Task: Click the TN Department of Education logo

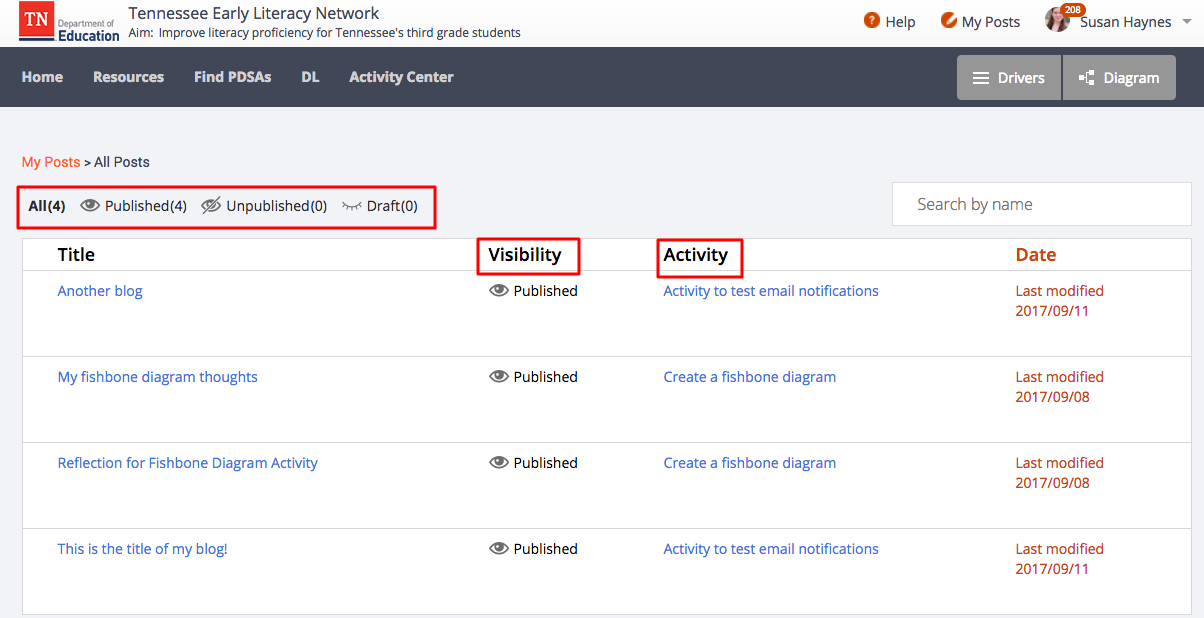Action: [x=70, y=22]
